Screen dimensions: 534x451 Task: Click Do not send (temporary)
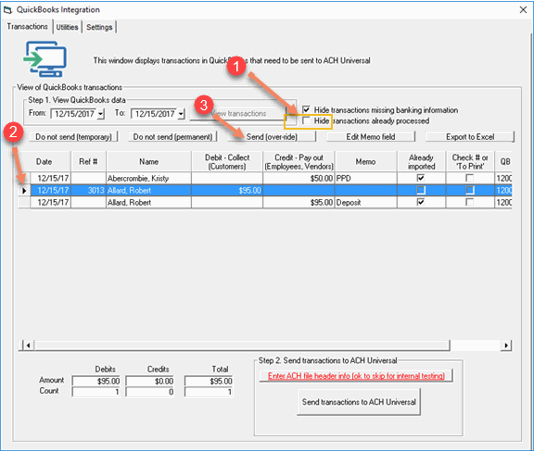point(74,137)
